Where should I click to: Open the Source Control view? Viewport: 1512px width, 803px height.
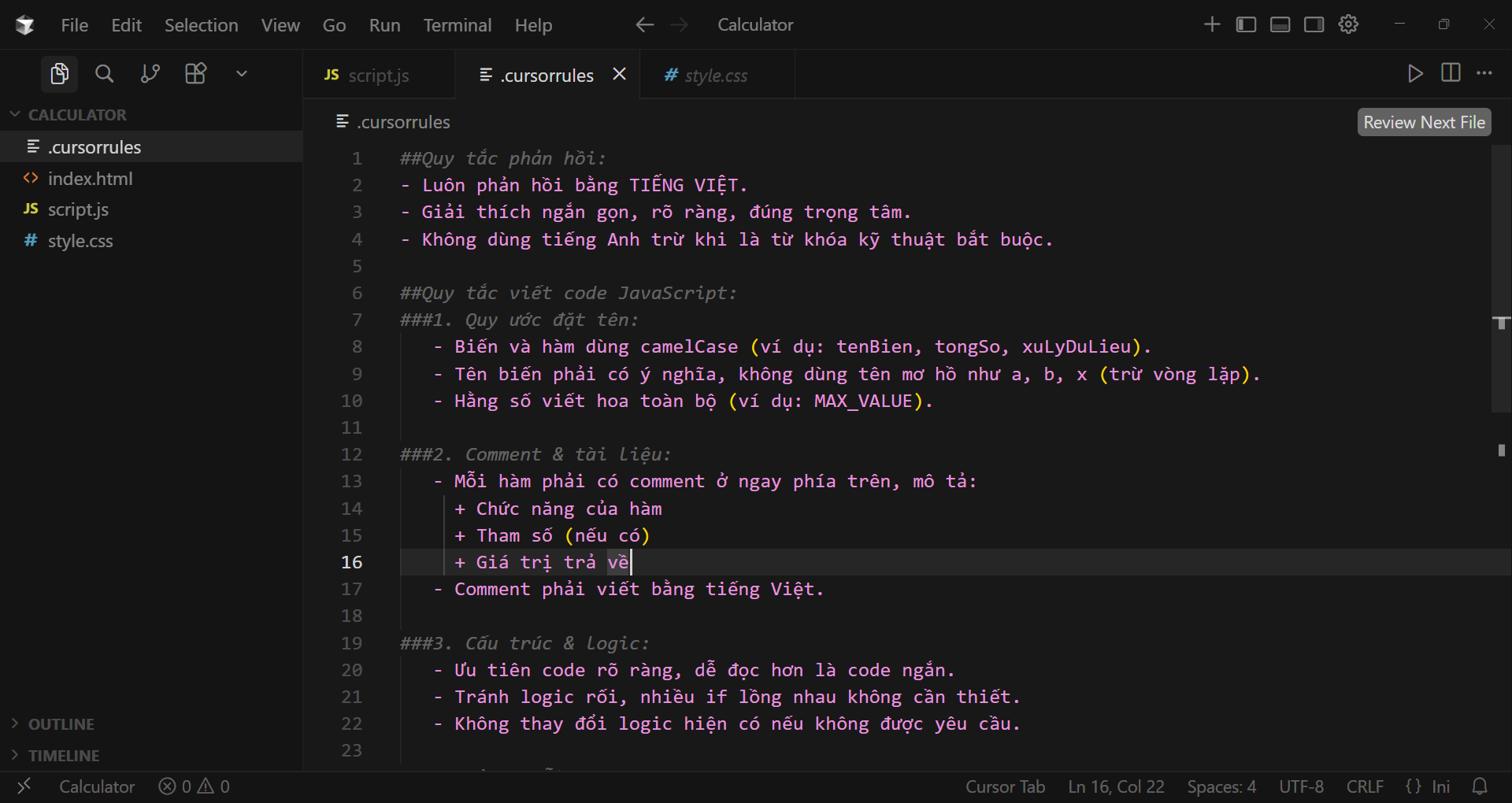pos(150,73)
